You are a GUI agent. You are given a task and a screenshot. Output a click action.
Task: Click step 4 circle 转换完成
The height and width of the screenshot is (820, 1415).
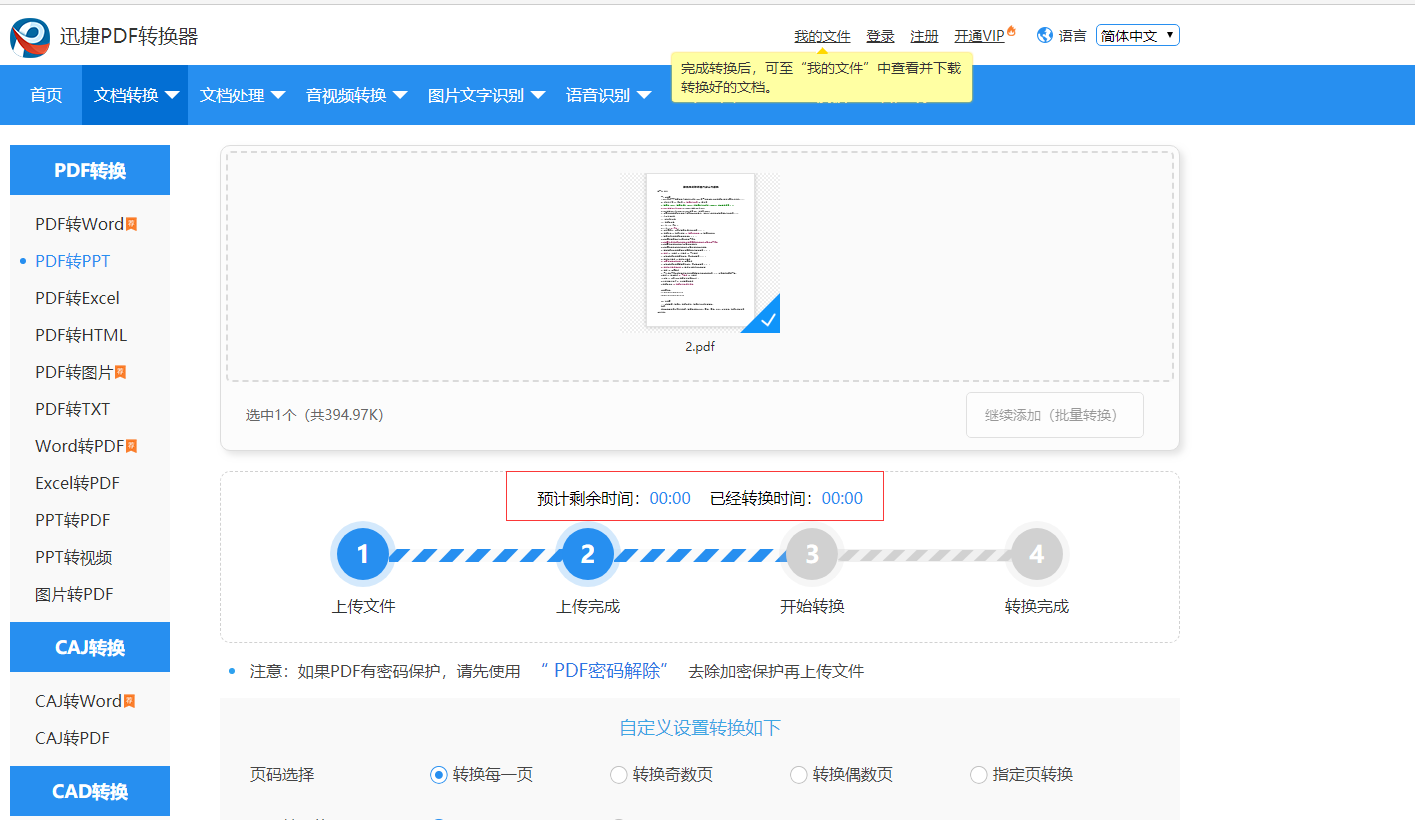coord(1037,554)
